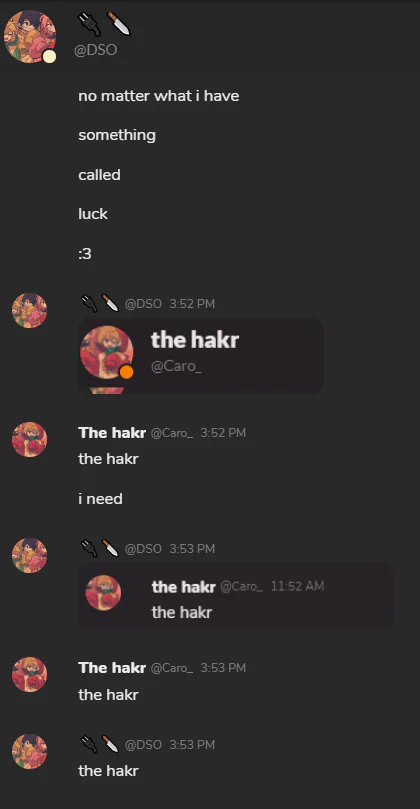
Task: Open the hakr profile card avatar
Action: coord(106,352)
